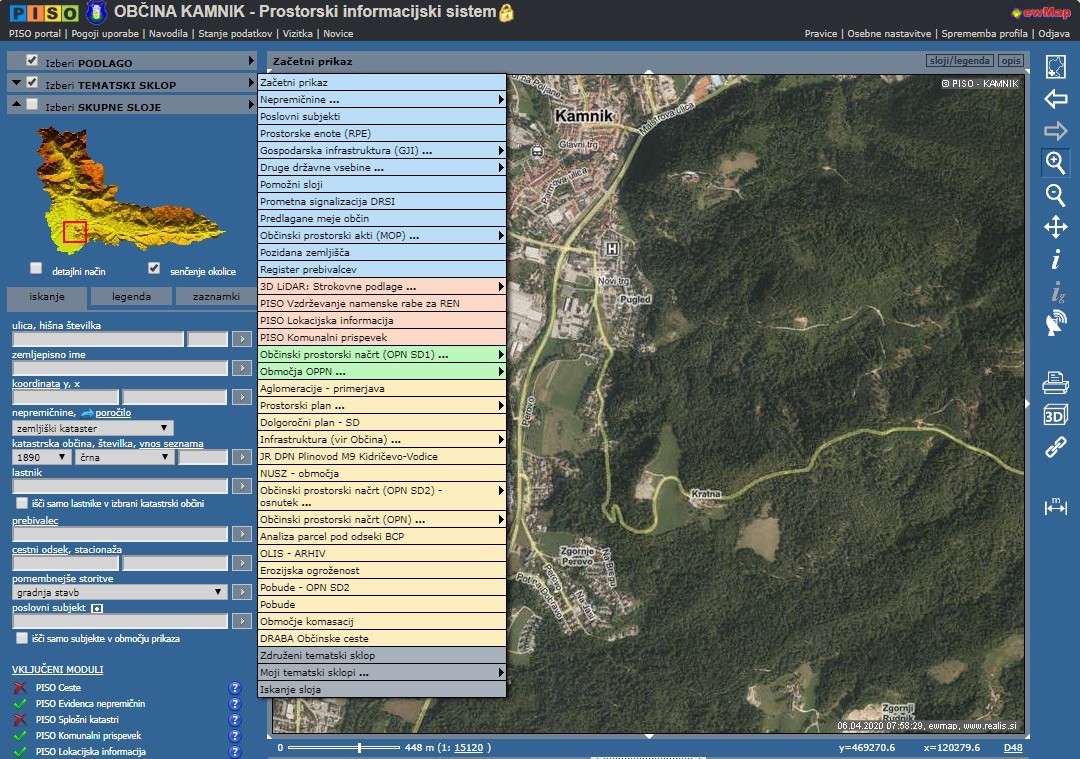
Task: Select the distance measurement tool
Action: (1055, 507)
